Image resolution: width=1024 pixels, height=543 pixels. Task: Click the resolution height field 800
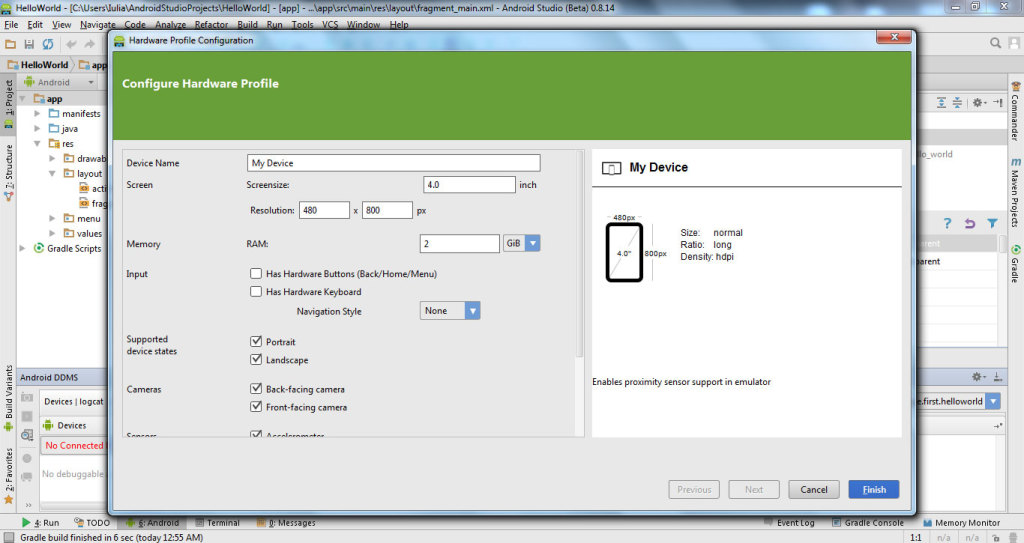point(387,210)
